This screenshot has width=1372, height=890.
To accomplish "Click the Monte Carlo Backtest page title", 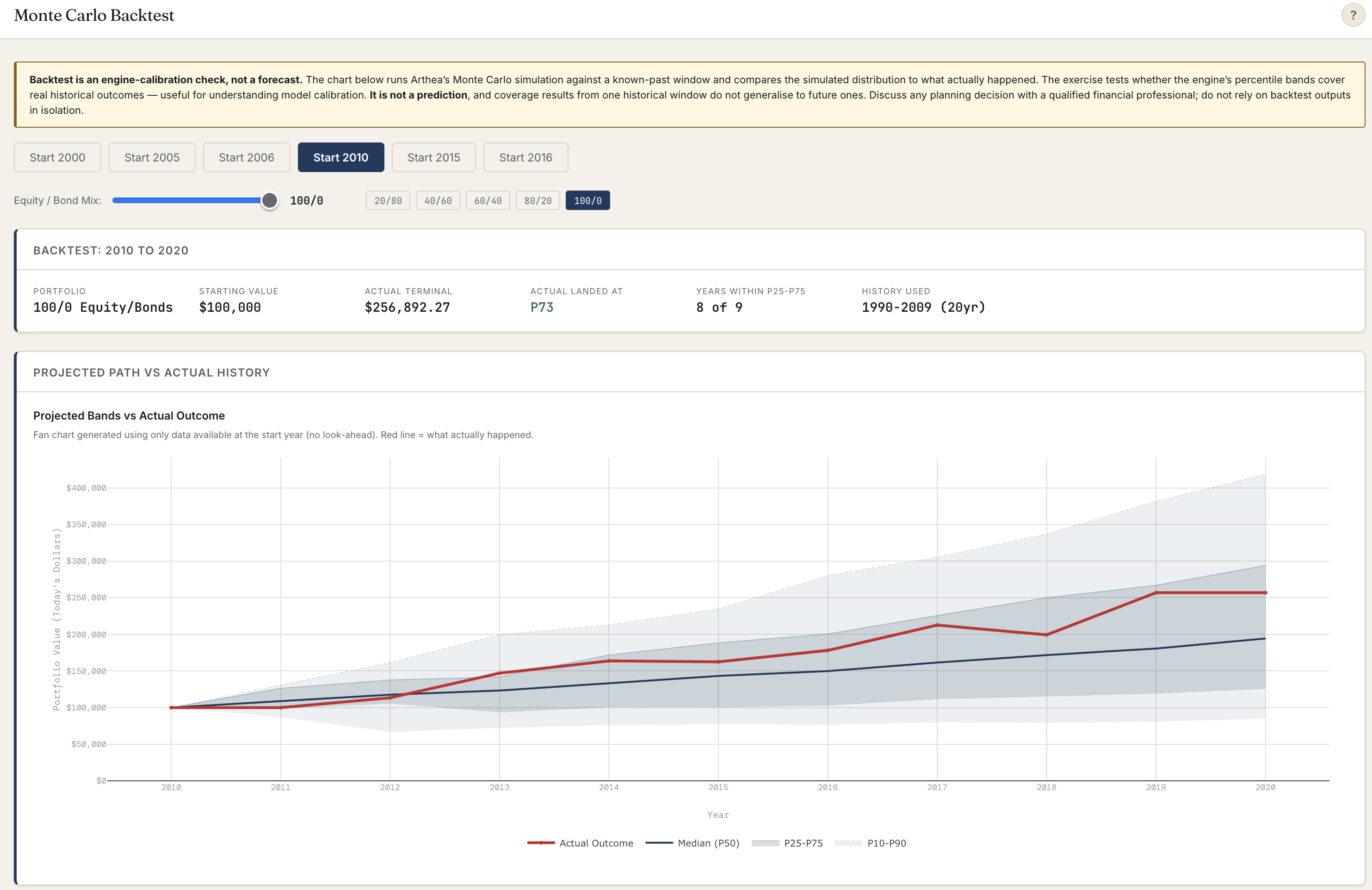I will point(94,16).
